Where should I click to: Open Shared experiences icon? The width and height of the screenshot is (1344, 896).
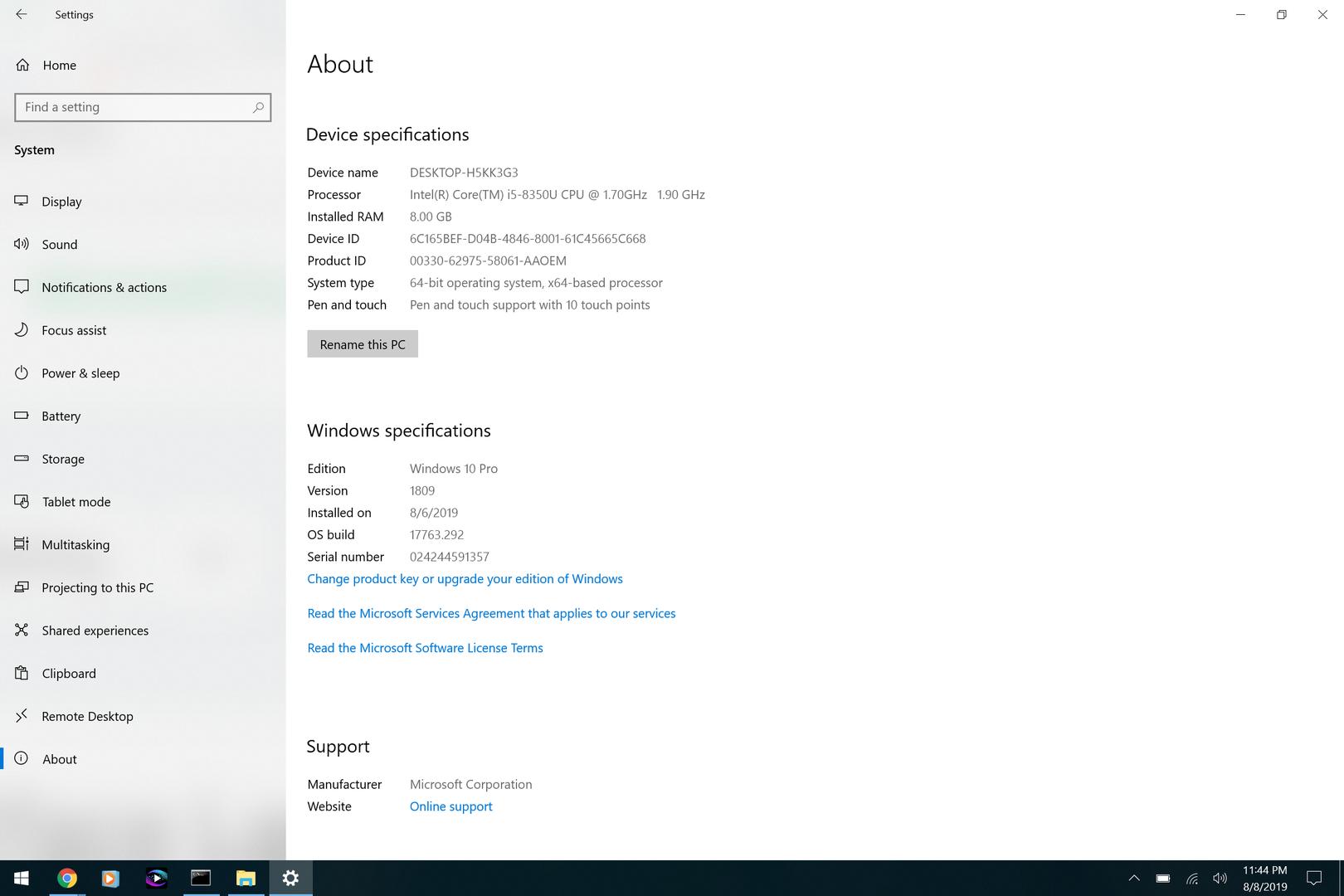pyautogui.click(x=22, y=630)
